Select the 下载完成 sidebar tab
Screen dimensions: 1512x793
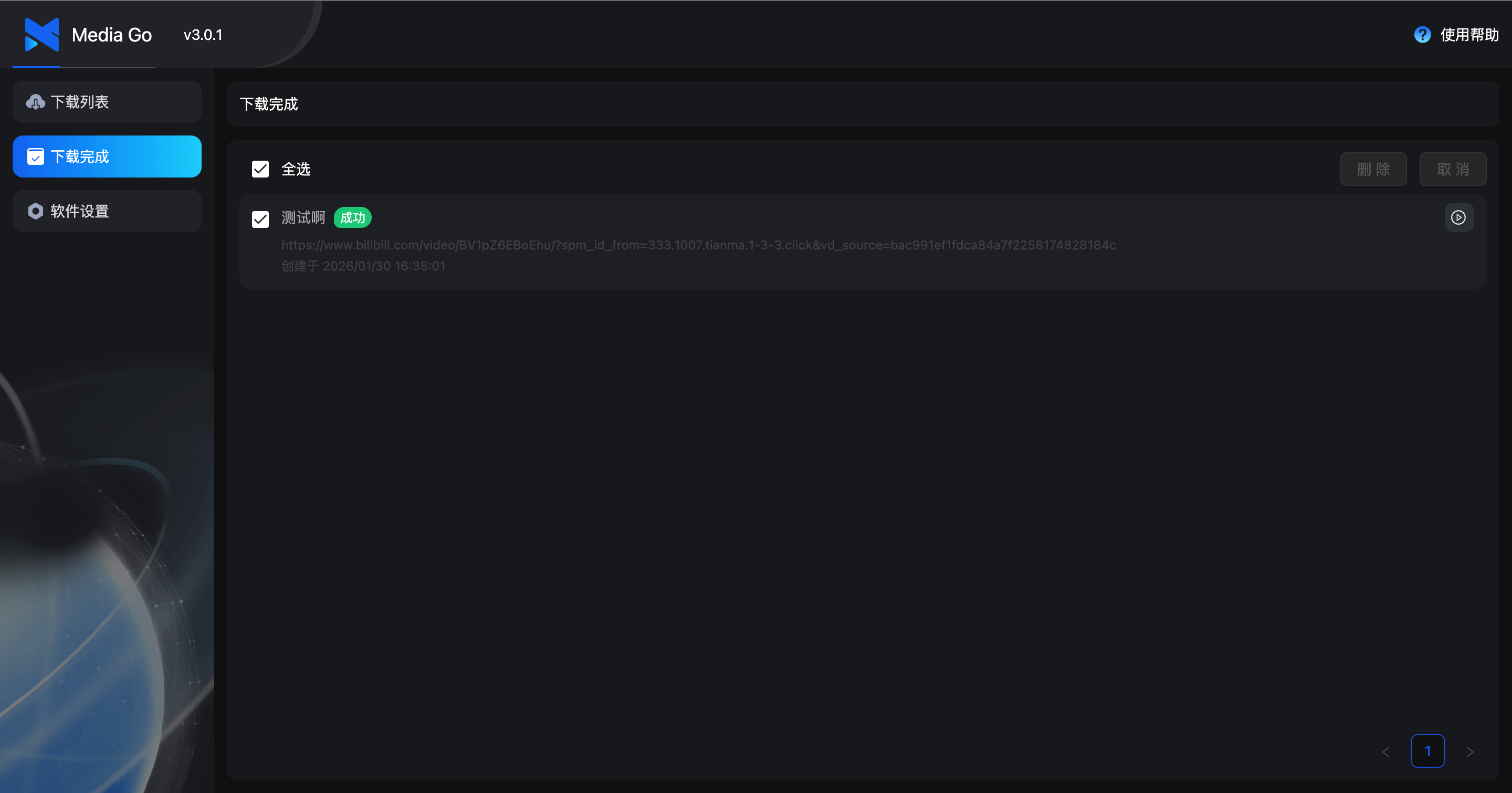coord(107,156)
